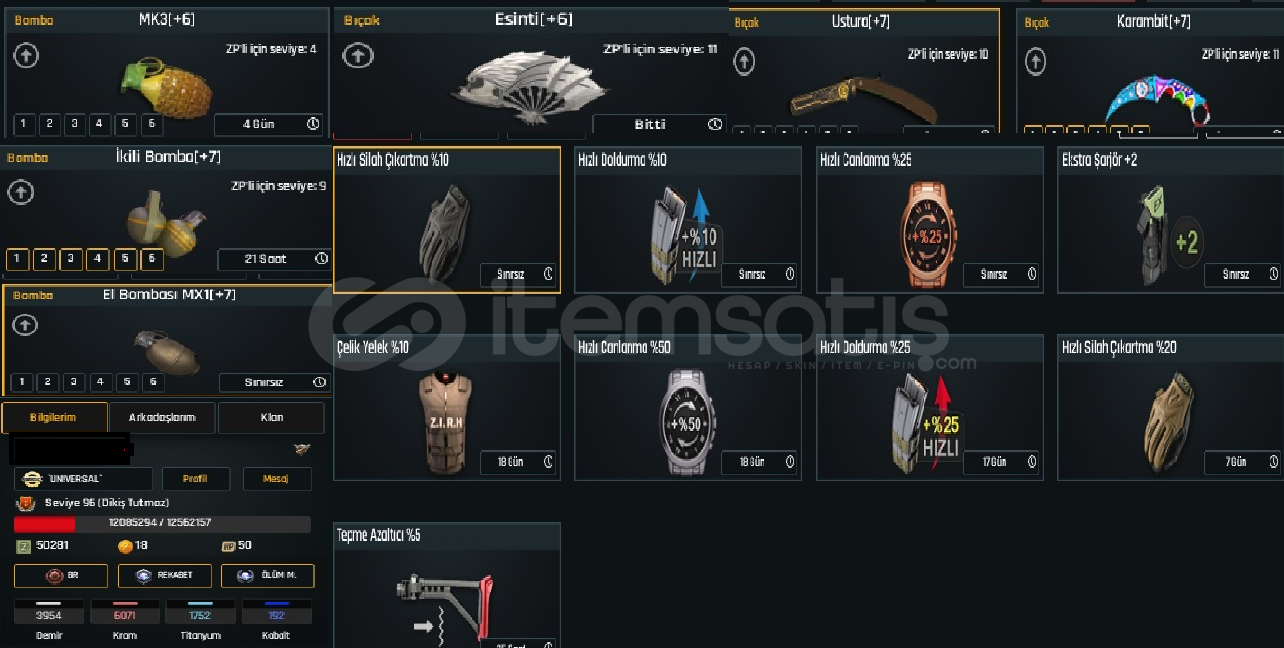The image size is (1284, 648).
Task: Switch to the Klan tab
Action: [271, 417]
